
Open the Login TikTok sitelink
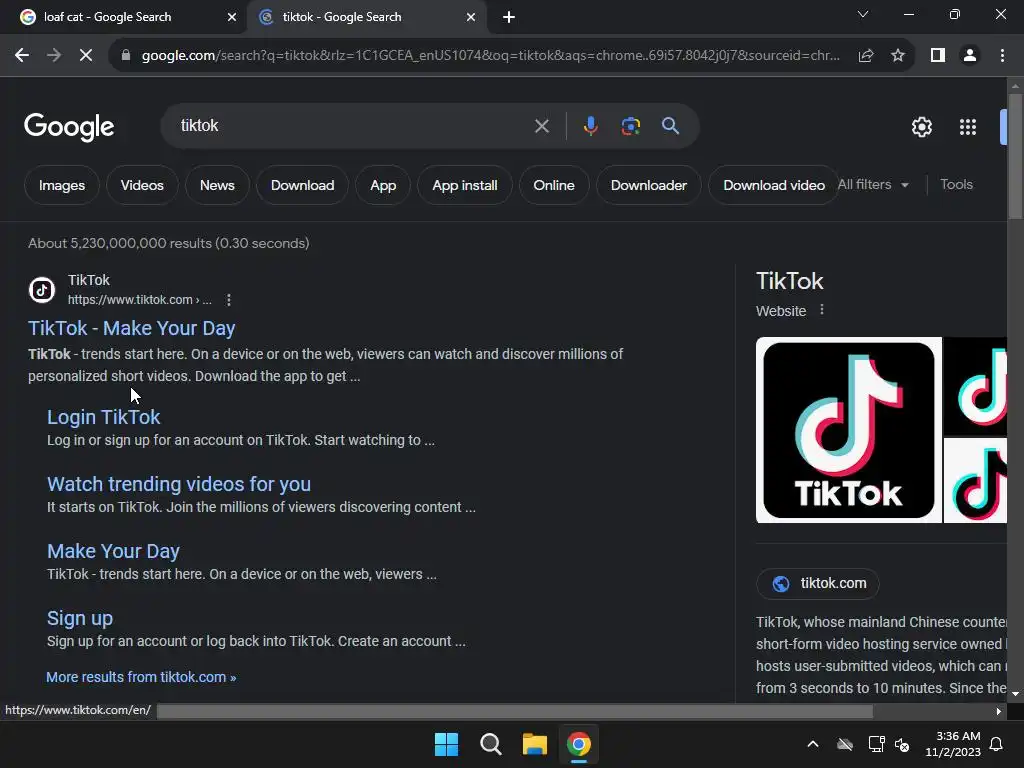103,417
